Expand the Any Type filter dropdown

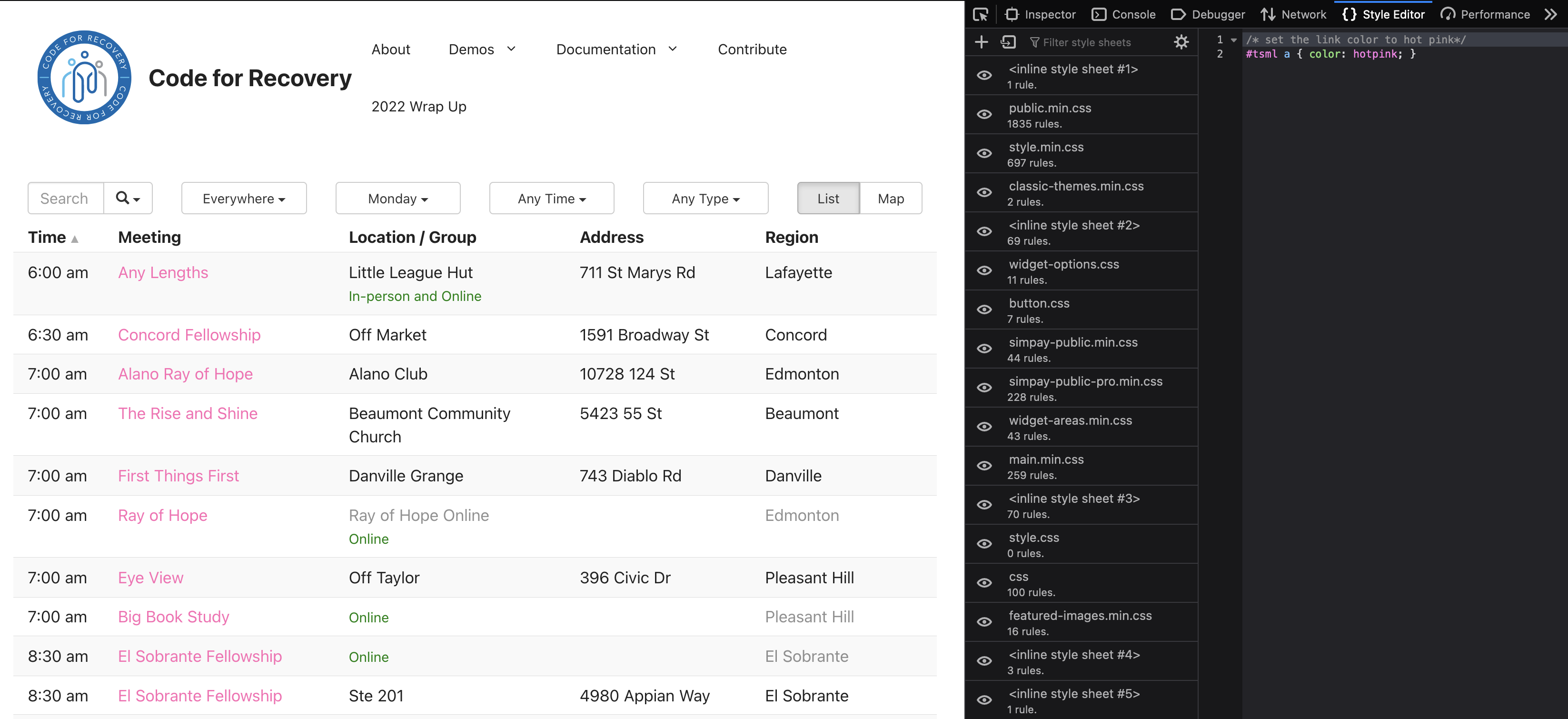click(705, 199)
